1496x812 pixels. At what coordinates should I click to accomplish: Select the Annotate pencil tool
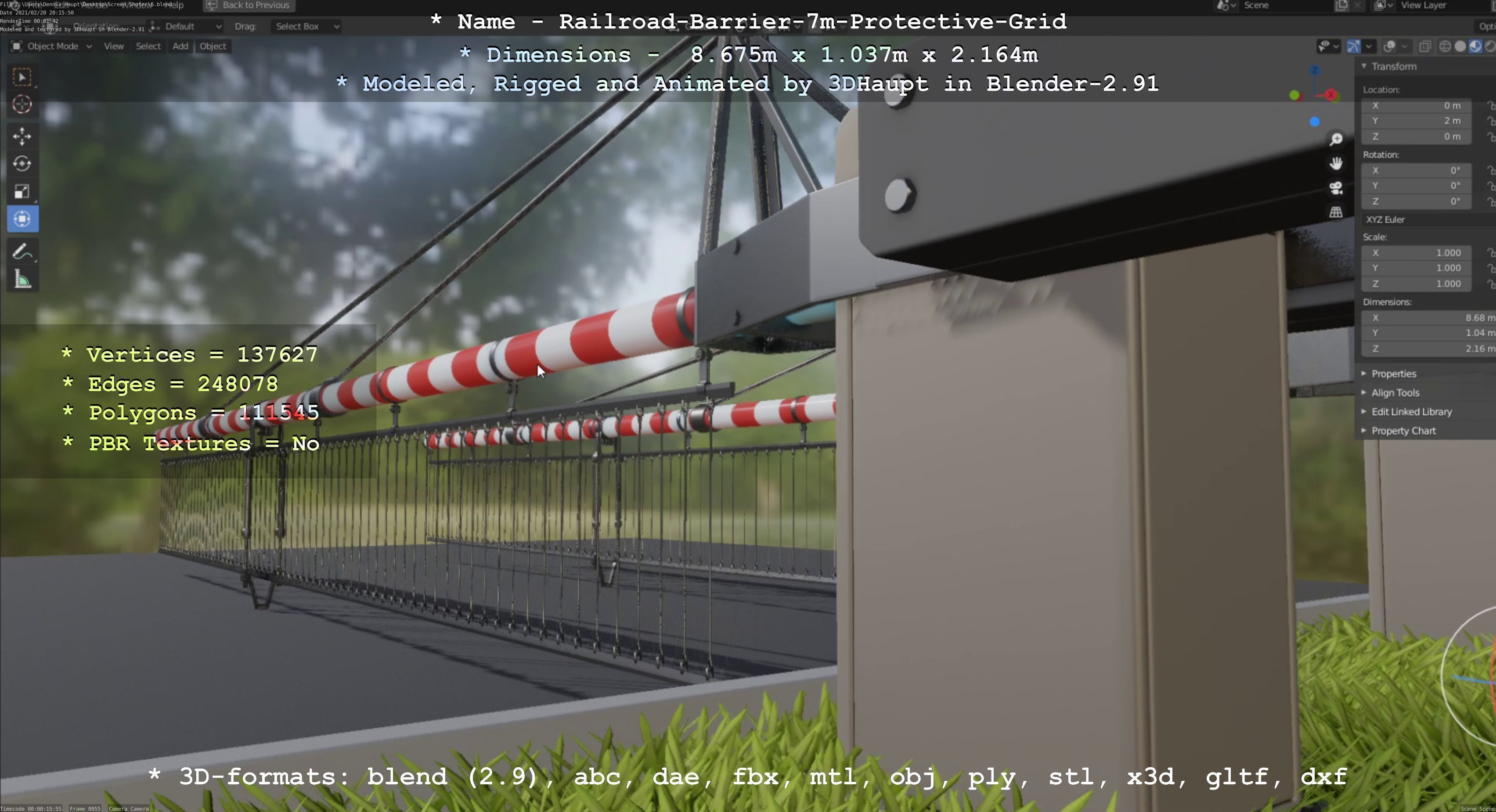23,252
